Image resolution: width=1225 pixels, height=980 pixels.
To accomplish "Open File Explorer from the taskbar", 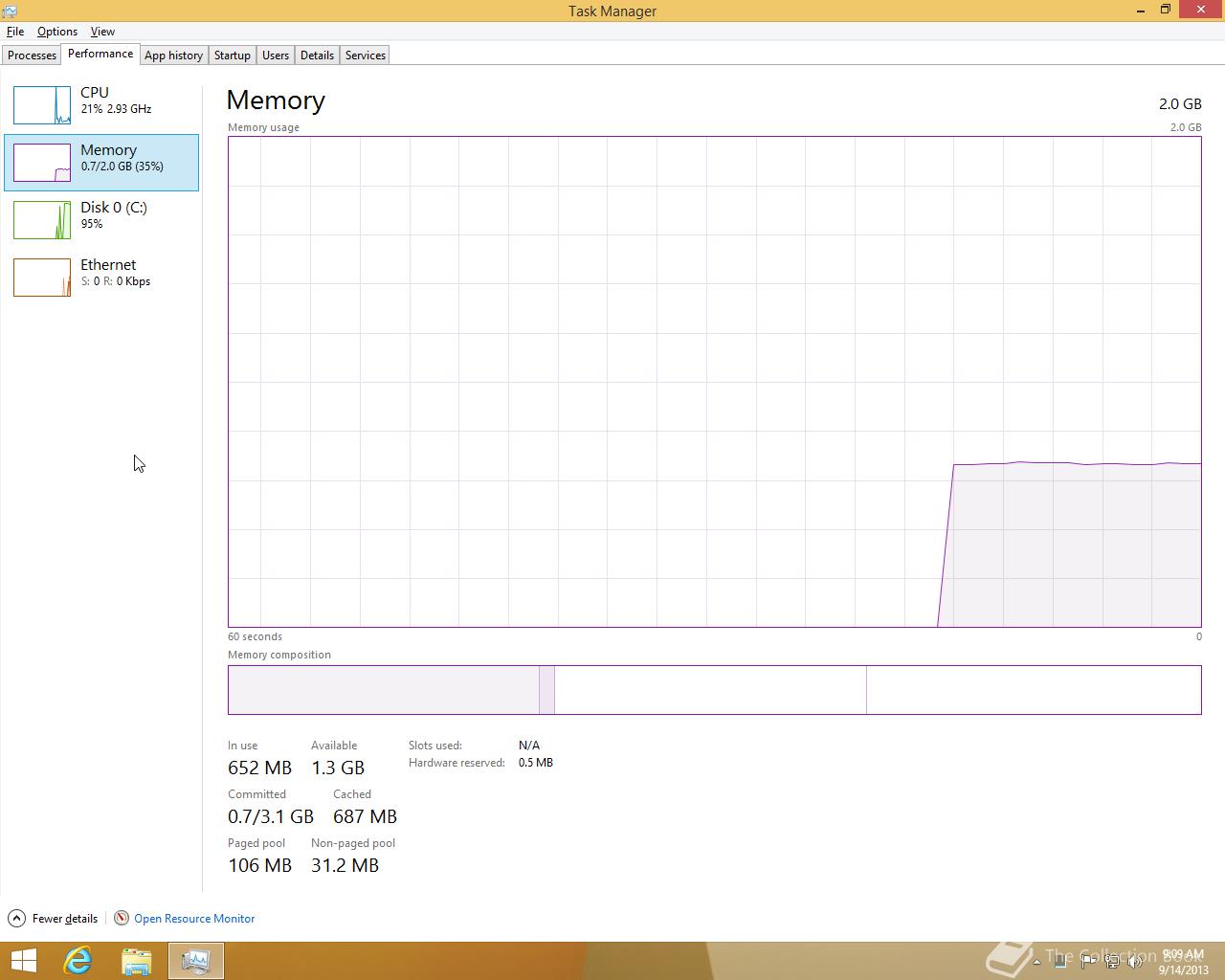I will (x=137, y=961).
